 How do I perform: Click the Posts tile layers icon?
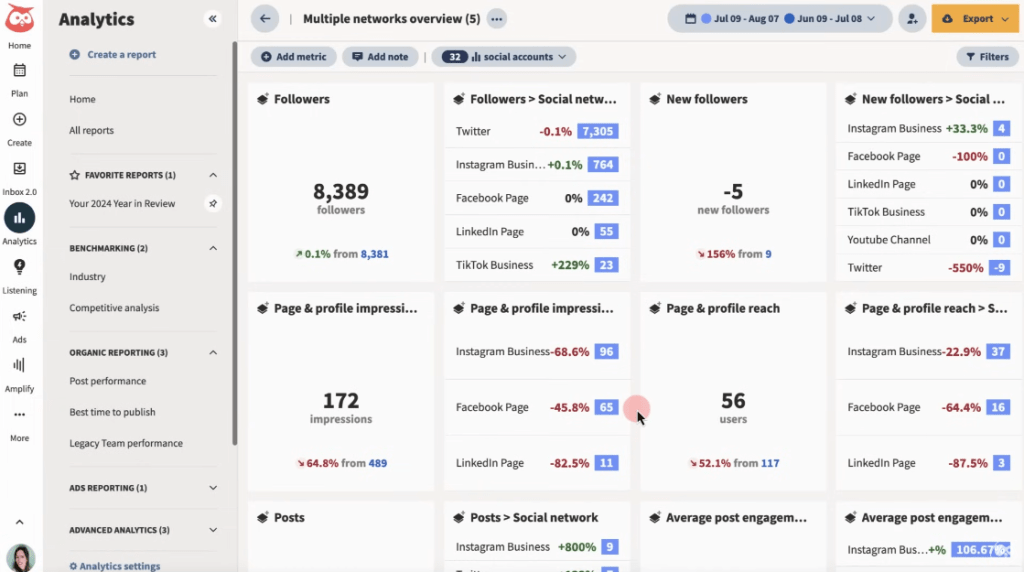point(263,517)
